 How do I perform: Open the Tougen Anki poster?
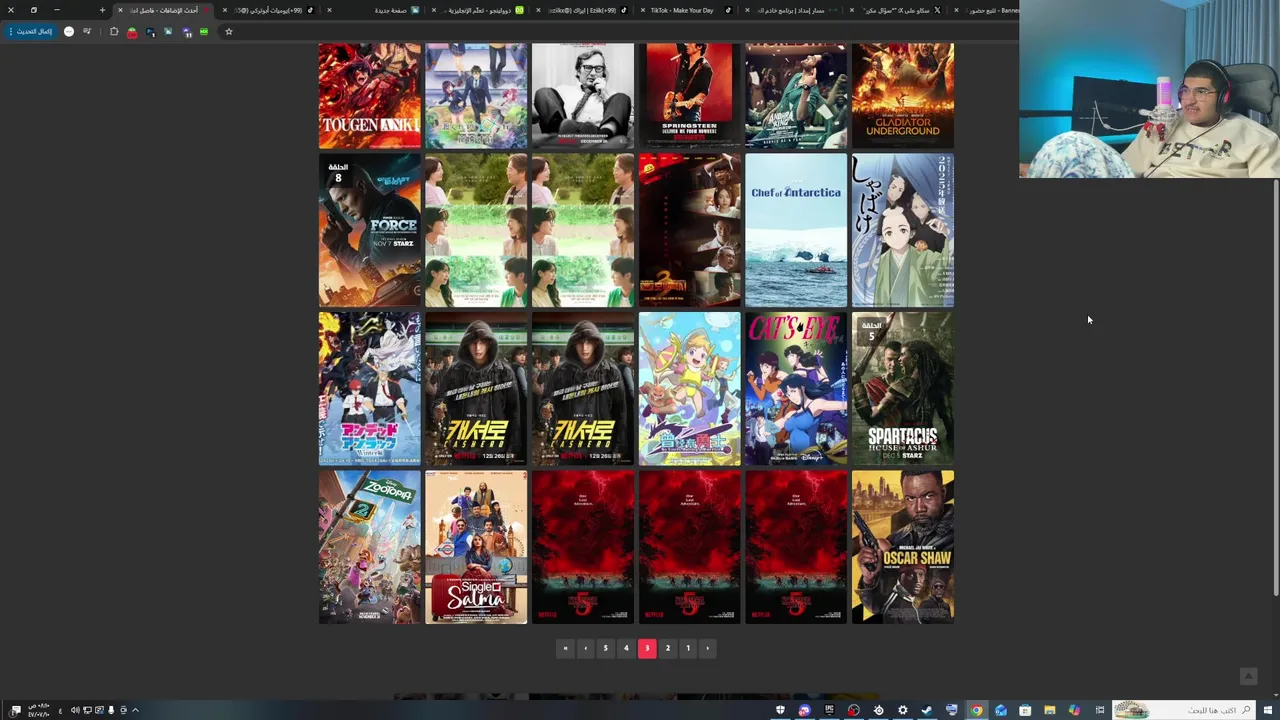369,95
